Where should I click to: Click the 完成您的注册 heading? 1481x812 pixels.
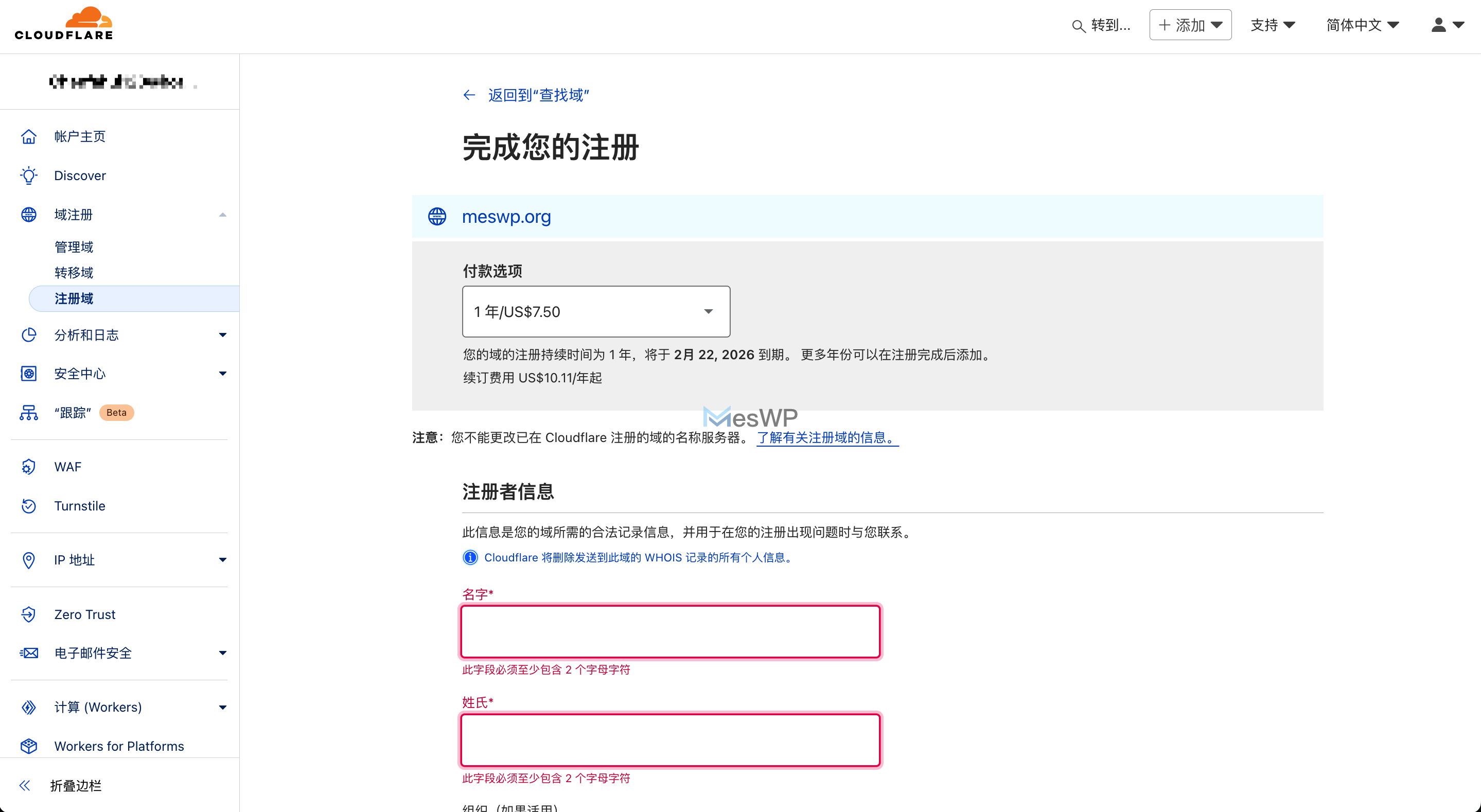[551, 147]
